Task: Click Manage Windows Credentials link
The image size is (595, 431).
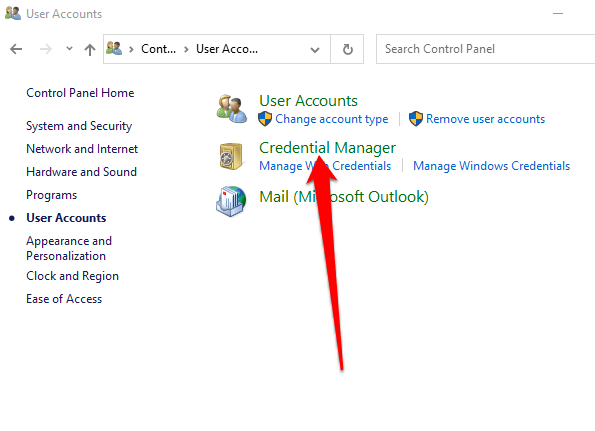Action: (491, 166)
